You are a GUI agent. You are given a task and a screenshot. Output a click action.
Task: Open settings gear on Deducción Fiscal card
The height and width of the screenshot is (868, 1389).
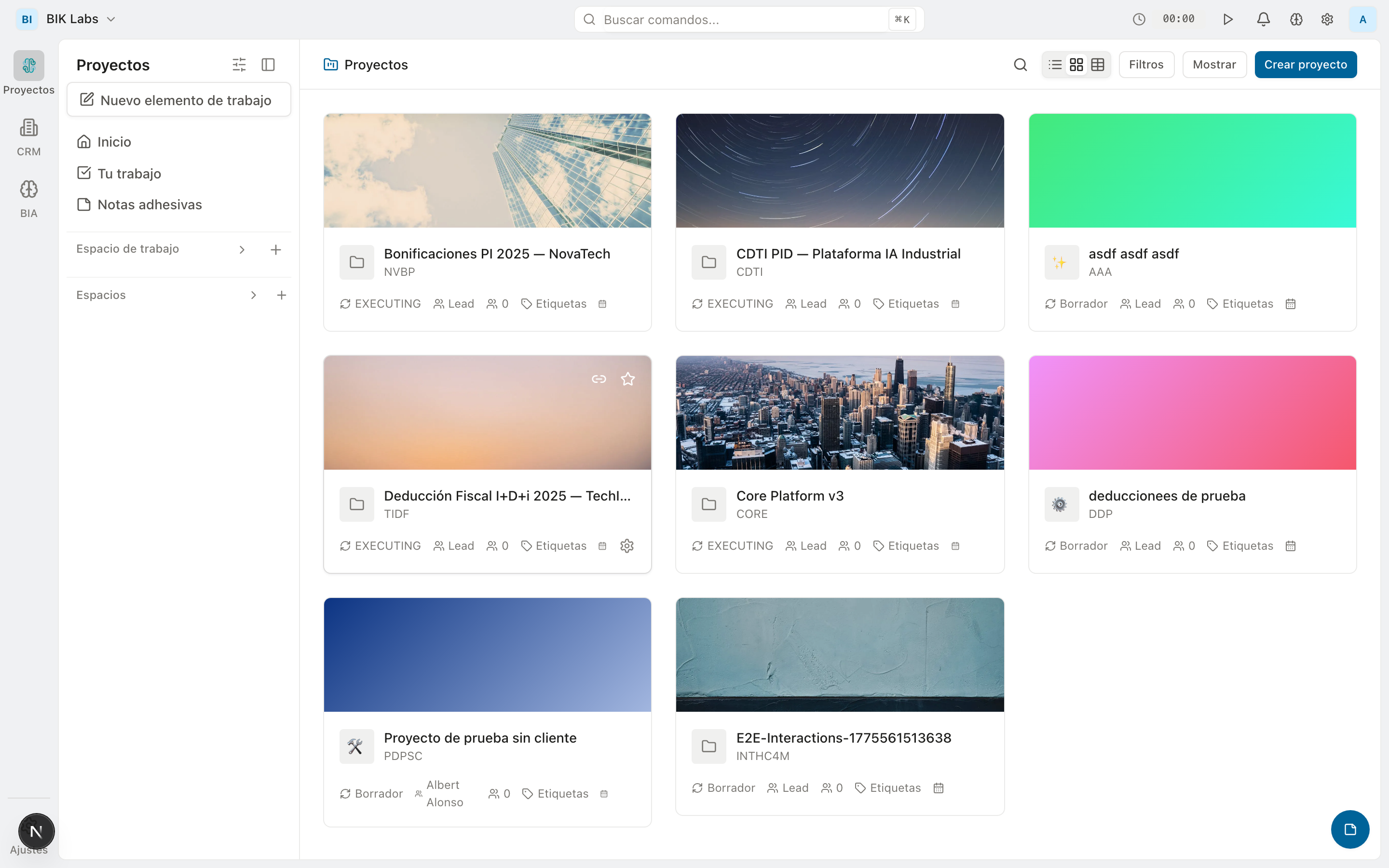click(627, 545)
